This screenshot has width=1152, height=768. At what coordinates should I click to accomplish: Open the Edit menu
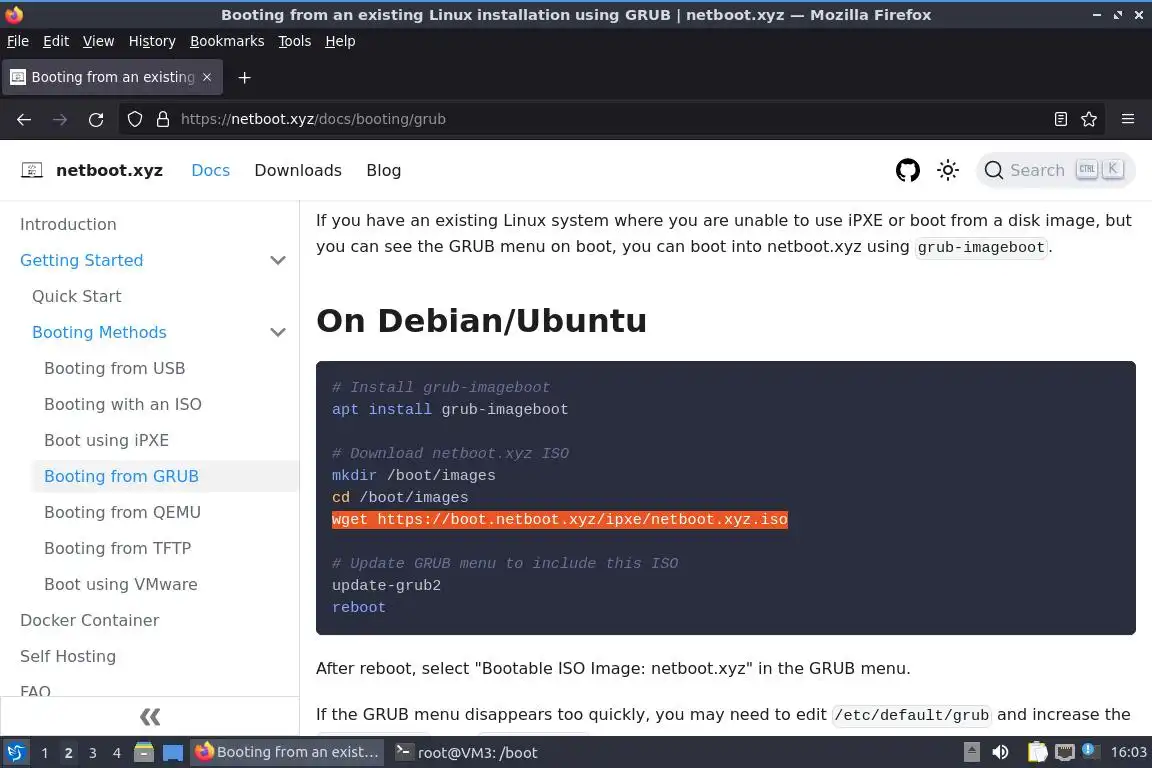(56, 41)
